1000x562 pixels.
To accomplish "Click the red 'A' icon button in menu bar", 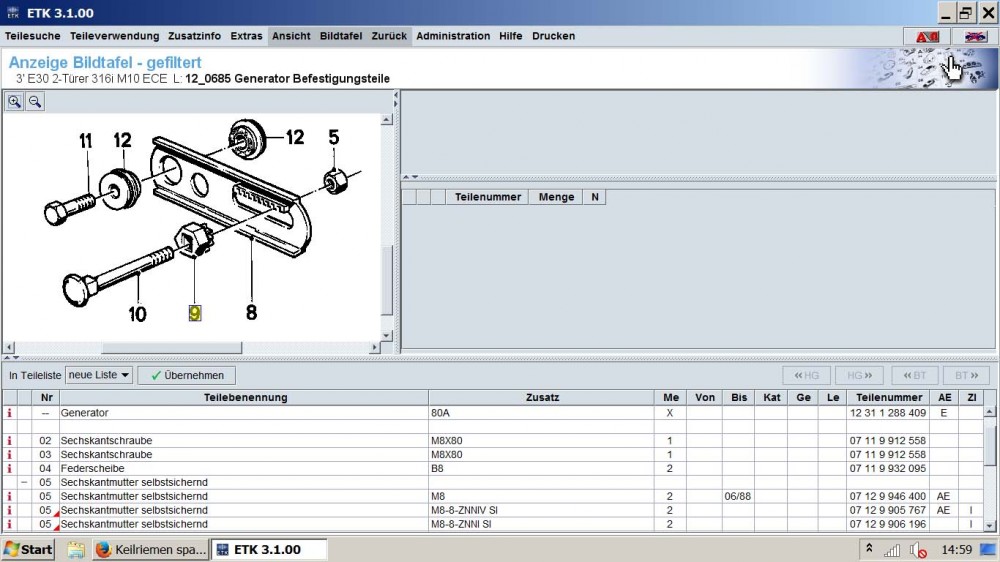I will 927,36.
